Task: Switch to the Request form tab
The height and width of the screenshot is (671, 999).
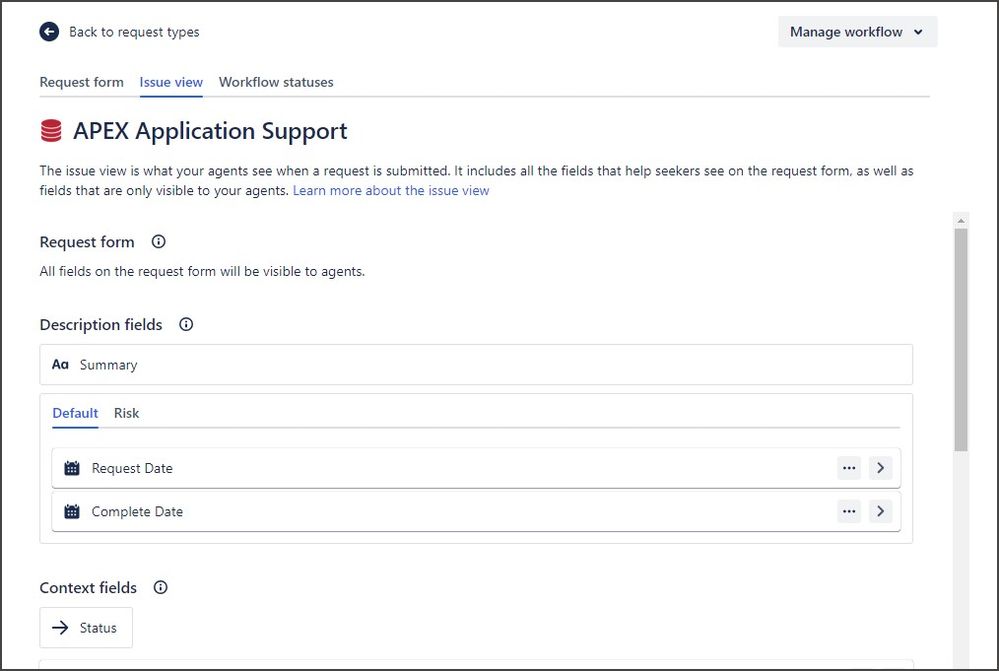Action: pyautogui.click(x=81, y=82)
